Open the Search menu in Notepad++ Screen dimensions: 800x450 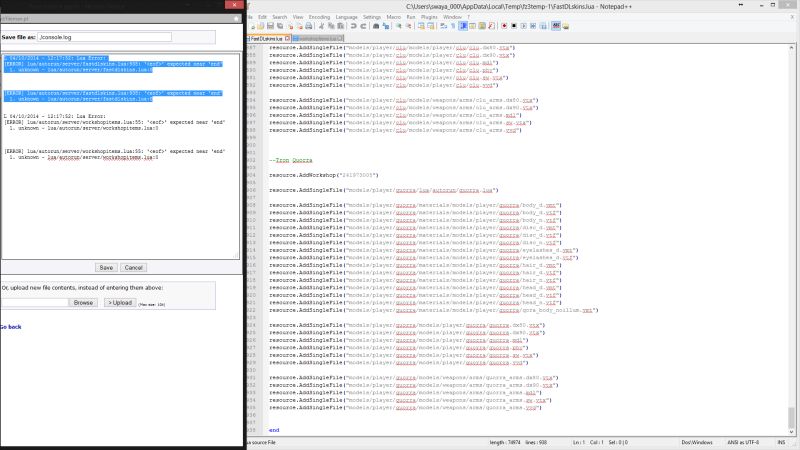click(x=279, y=17)
